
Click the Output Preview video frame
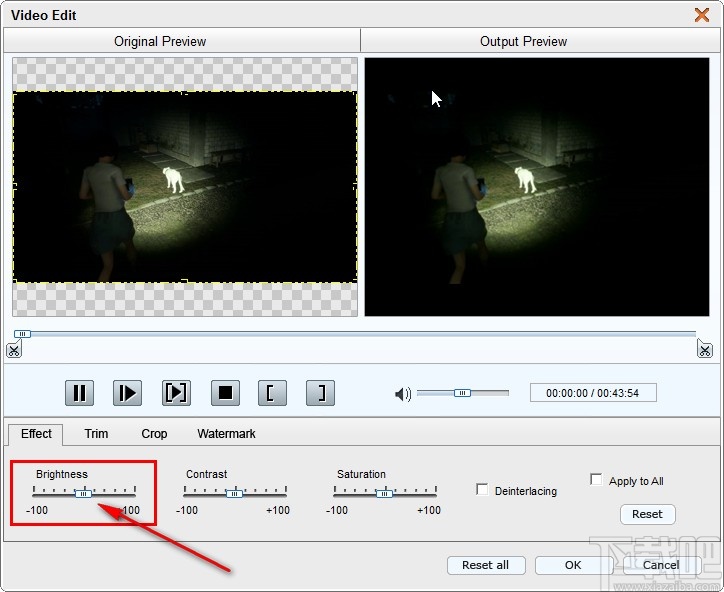coord(537,187)
